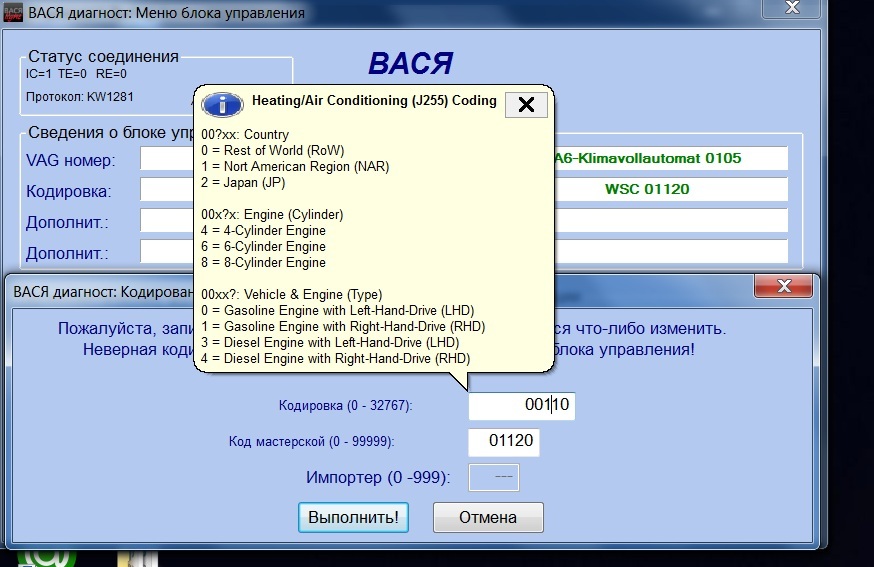Click '0 = Rest of World (RoW)' line
874x567 pixels.
[x=273, y=151]
